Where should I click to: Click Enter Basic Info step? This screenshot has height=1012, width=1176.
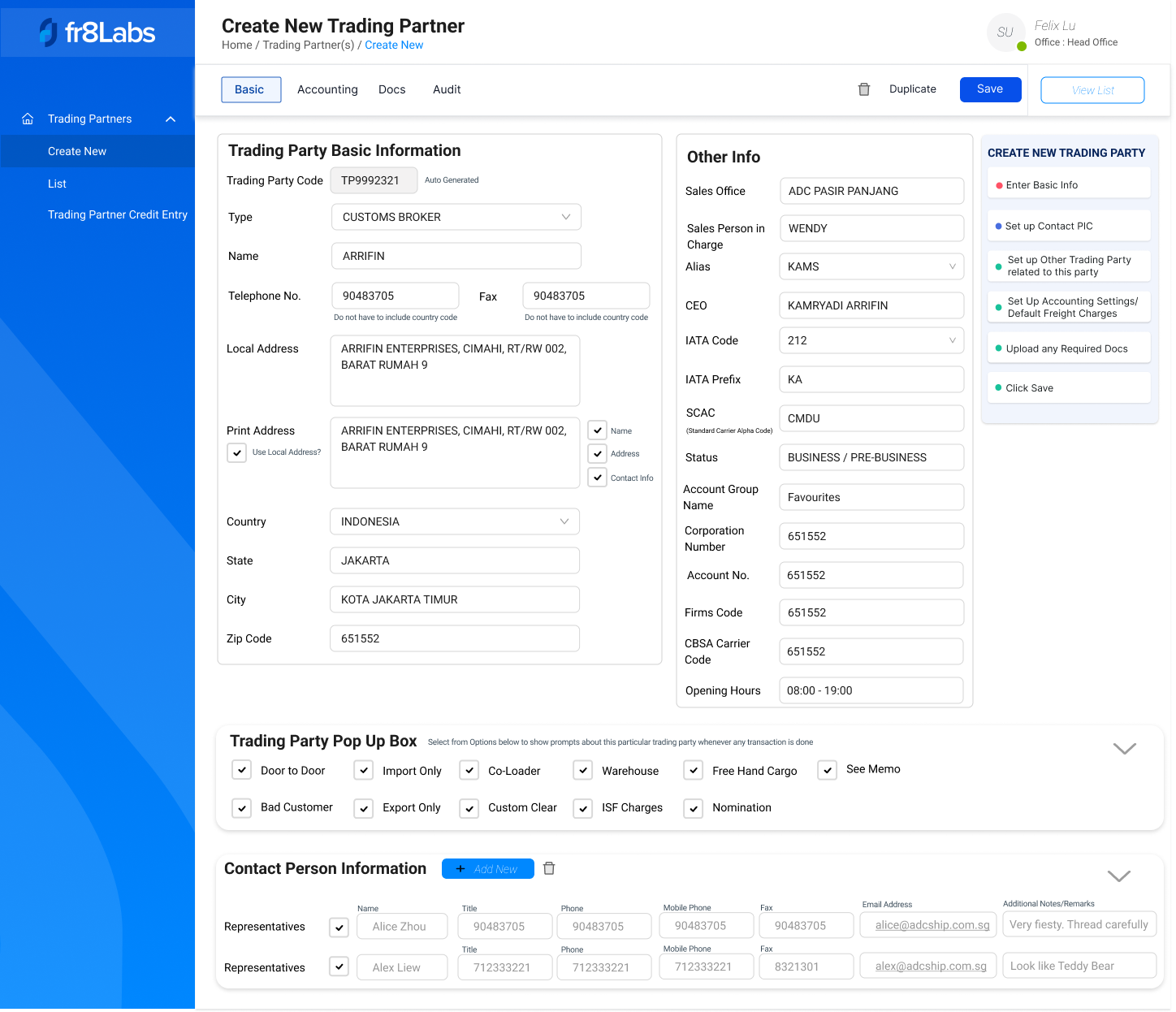(x=1069, y=184)
